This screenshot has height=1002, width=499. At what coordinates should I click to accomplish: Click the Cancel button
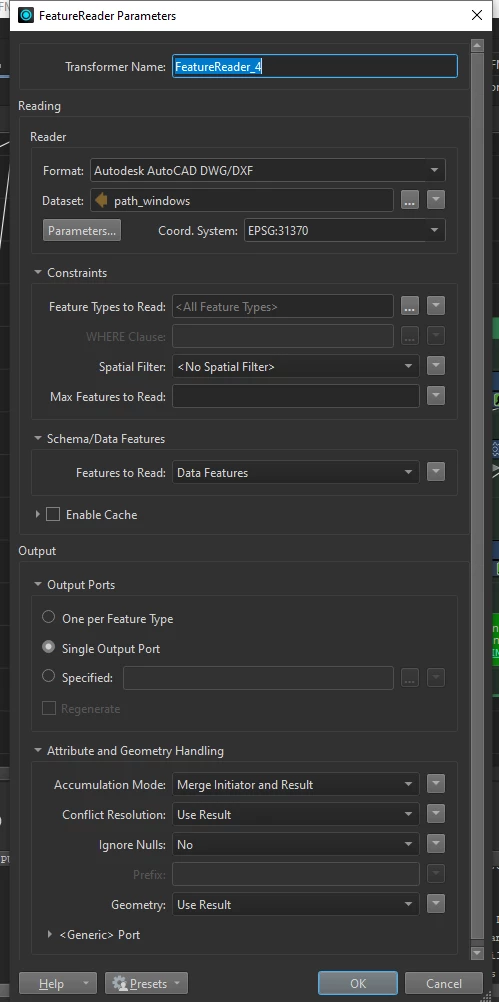click(x=444, y=983)
